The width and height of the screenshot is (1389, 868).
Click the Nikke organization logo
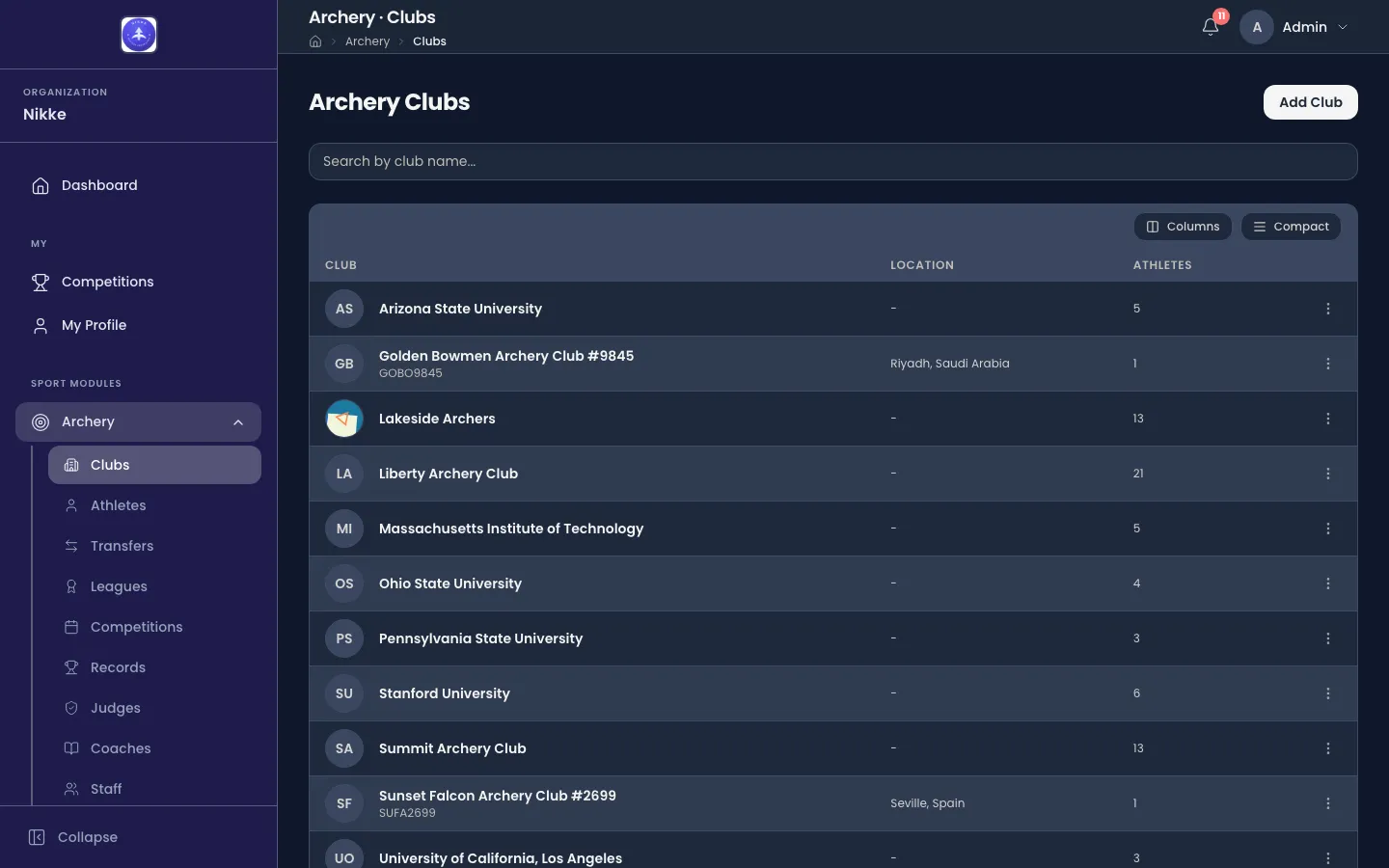coord(139,35)
